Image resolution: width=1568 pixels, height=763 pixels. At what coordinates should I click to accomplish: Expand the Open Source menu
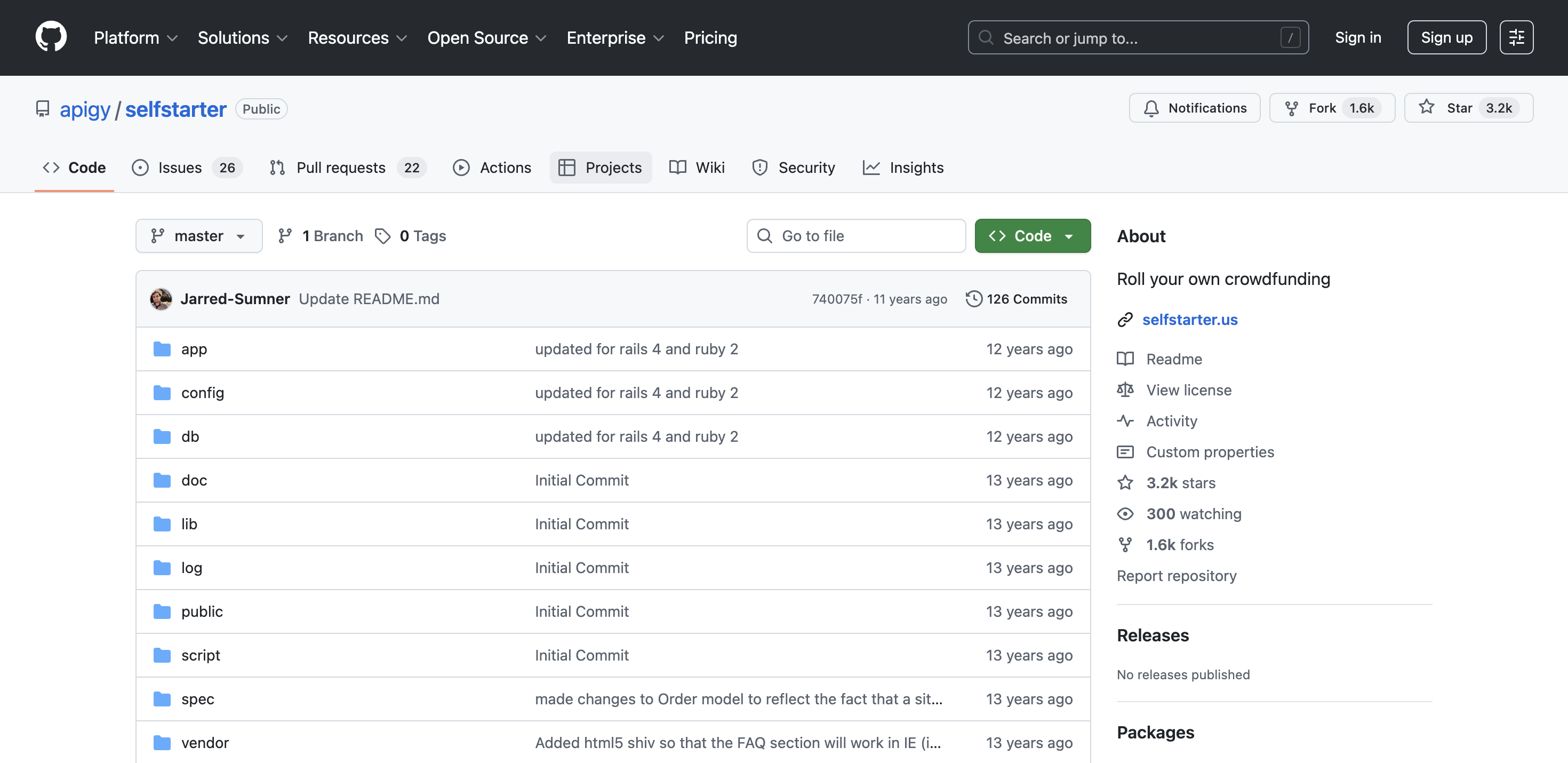[x=486, y=38]
